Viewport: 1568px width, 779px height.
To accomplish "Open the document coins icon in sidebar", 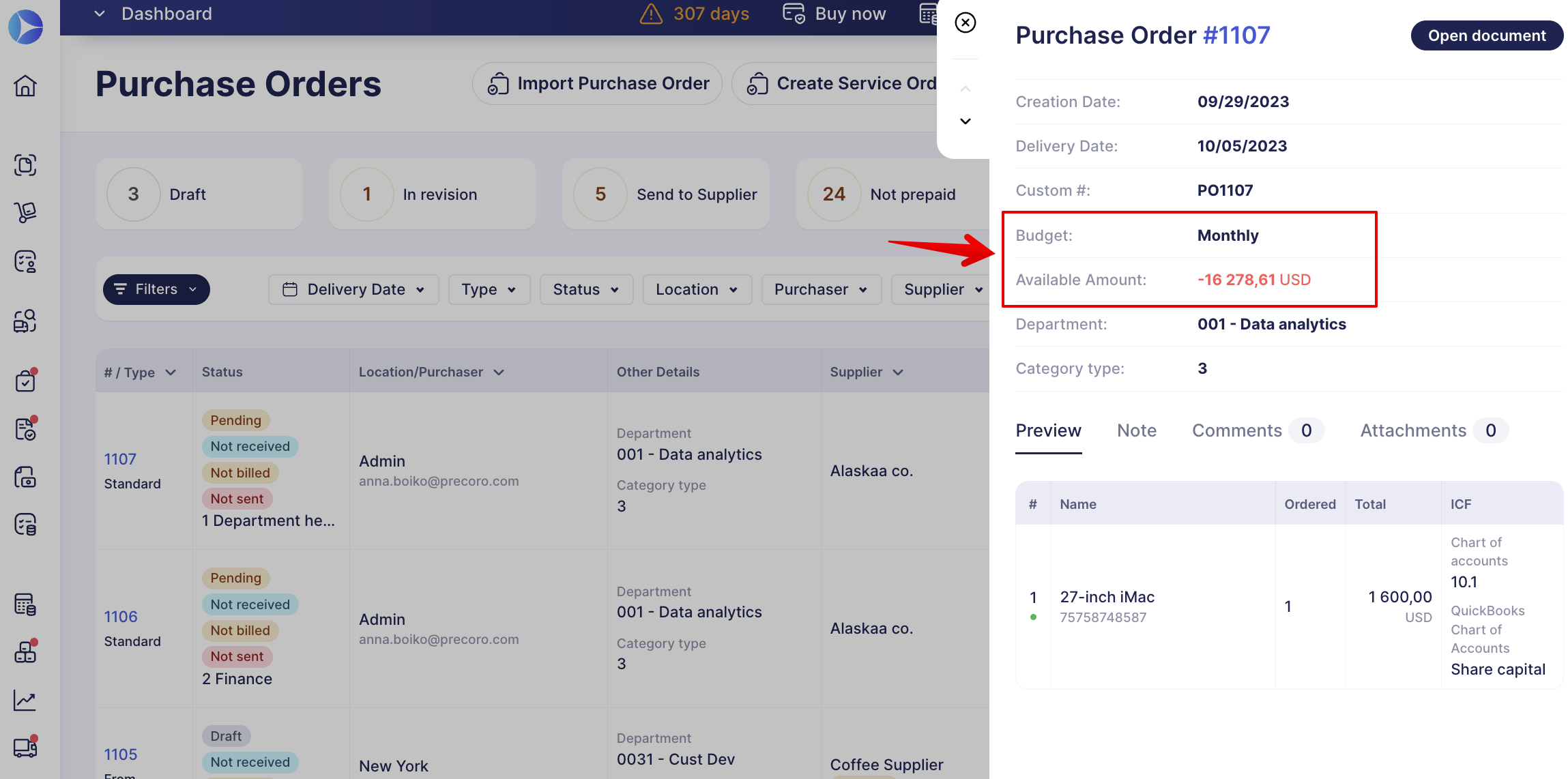I will 25,525.
